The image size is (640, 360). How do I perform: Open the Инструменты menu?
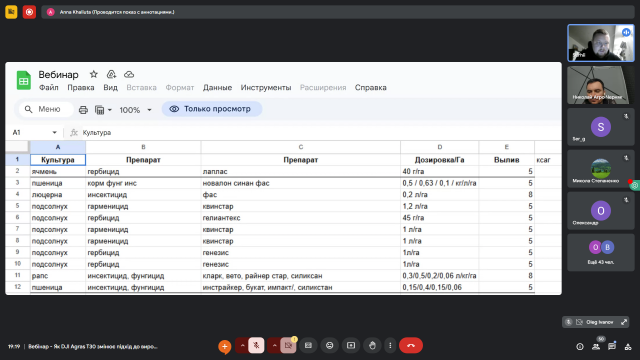click(266, 87)
